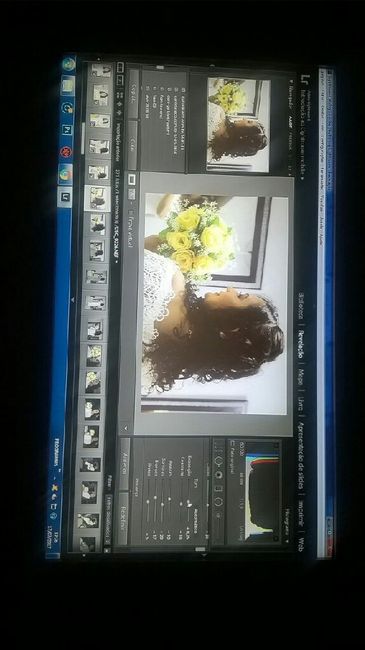Click the Pretos slider handle

click(x=148, y=501)
